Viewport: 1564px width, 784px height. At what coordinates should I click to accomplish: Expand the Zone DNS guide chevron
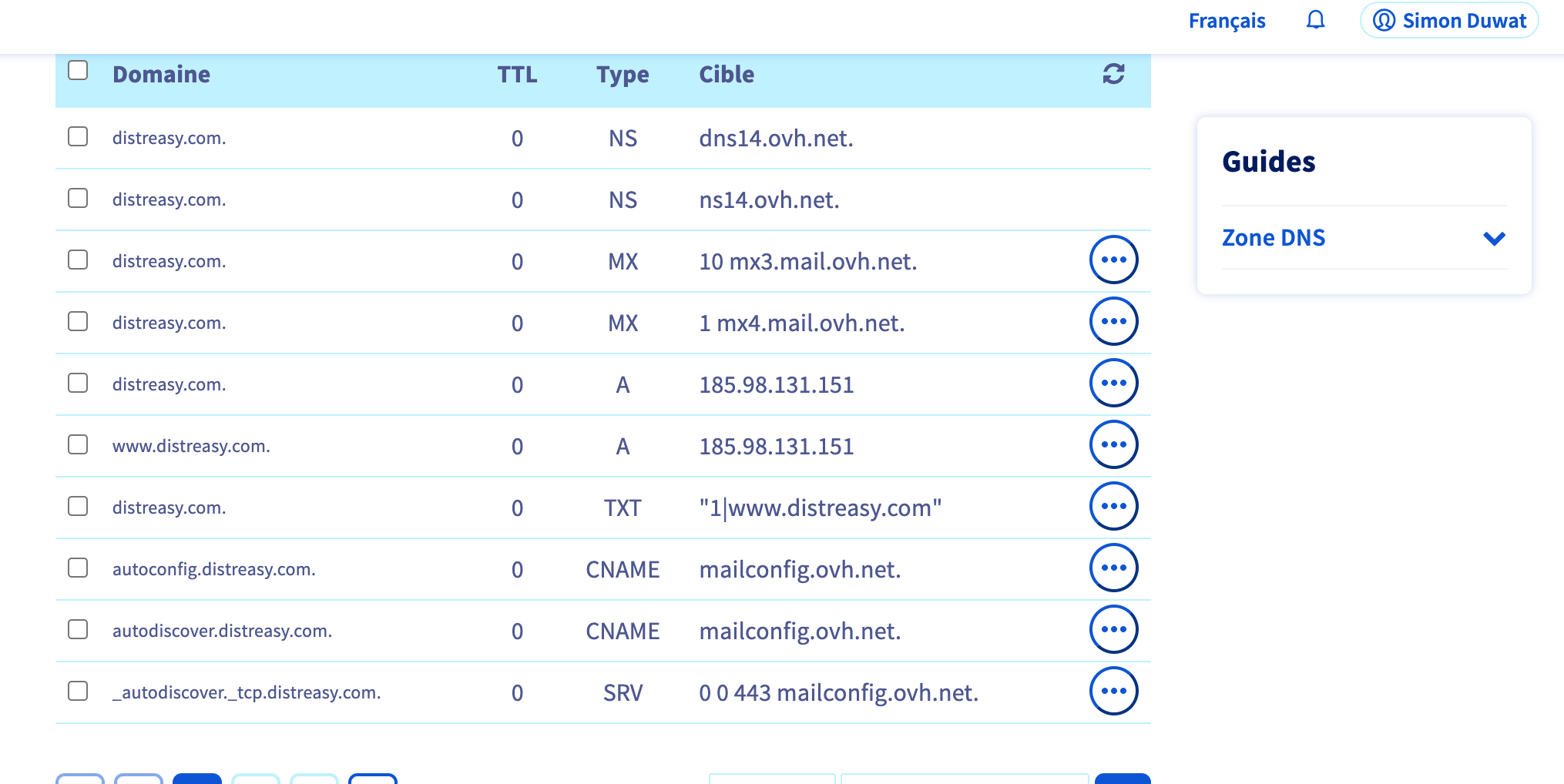[x=1494, y=238]
